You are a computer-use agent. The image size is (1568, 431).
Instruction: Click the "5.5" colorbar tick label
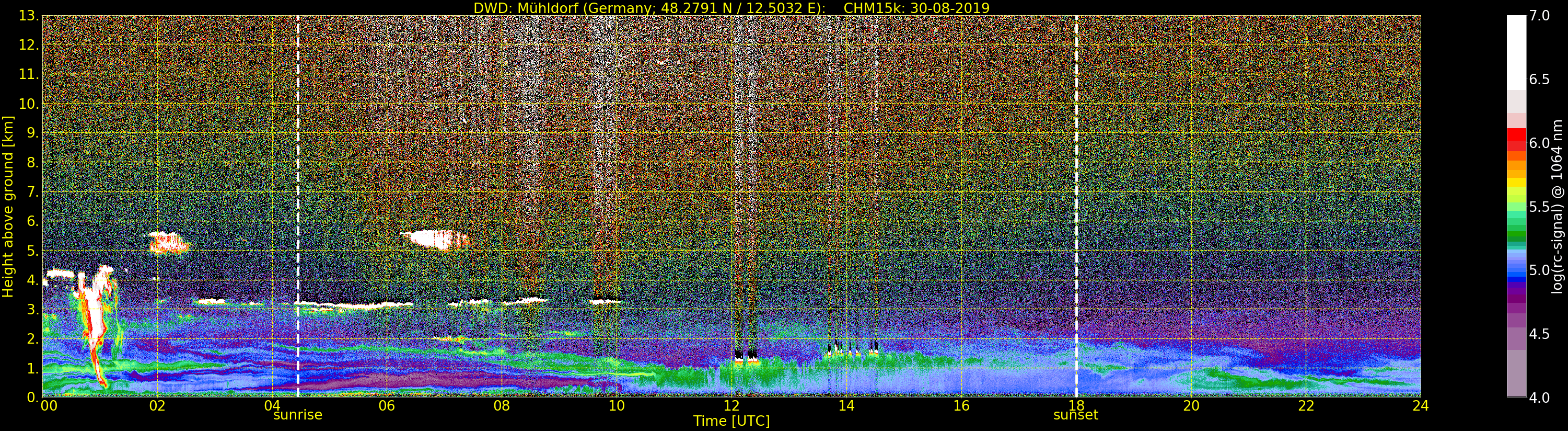pyautogui.click(x=1539, y=207)
